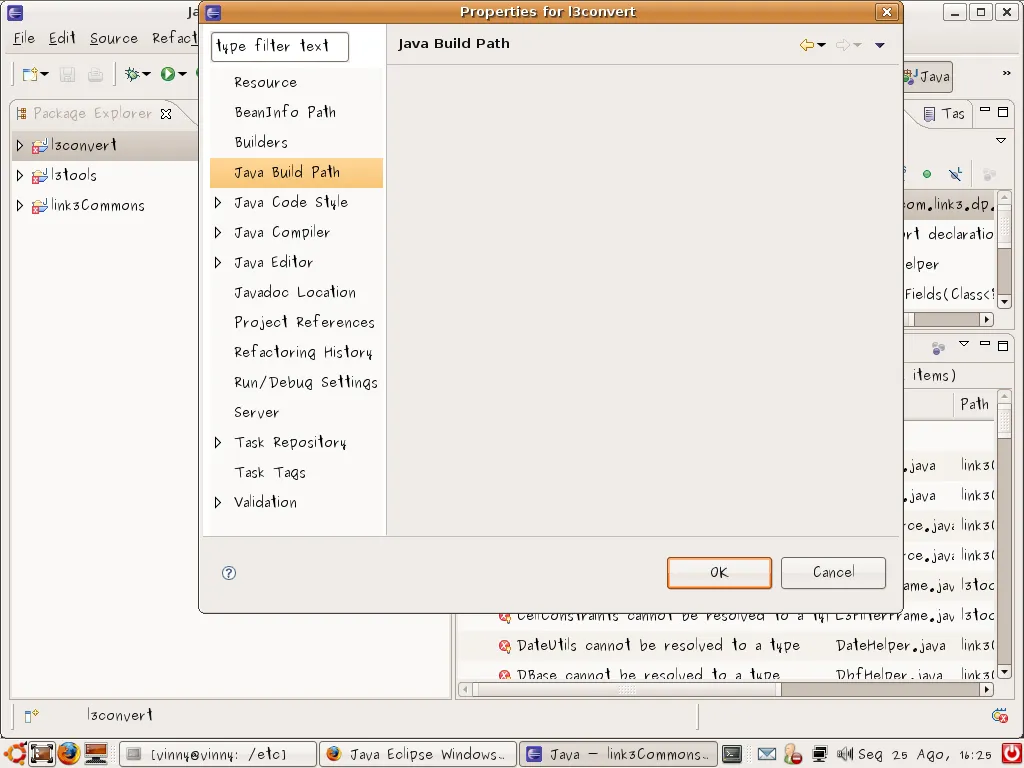Switch to Java Eclipse Windows Firefox taskbar window

point(418,754)
